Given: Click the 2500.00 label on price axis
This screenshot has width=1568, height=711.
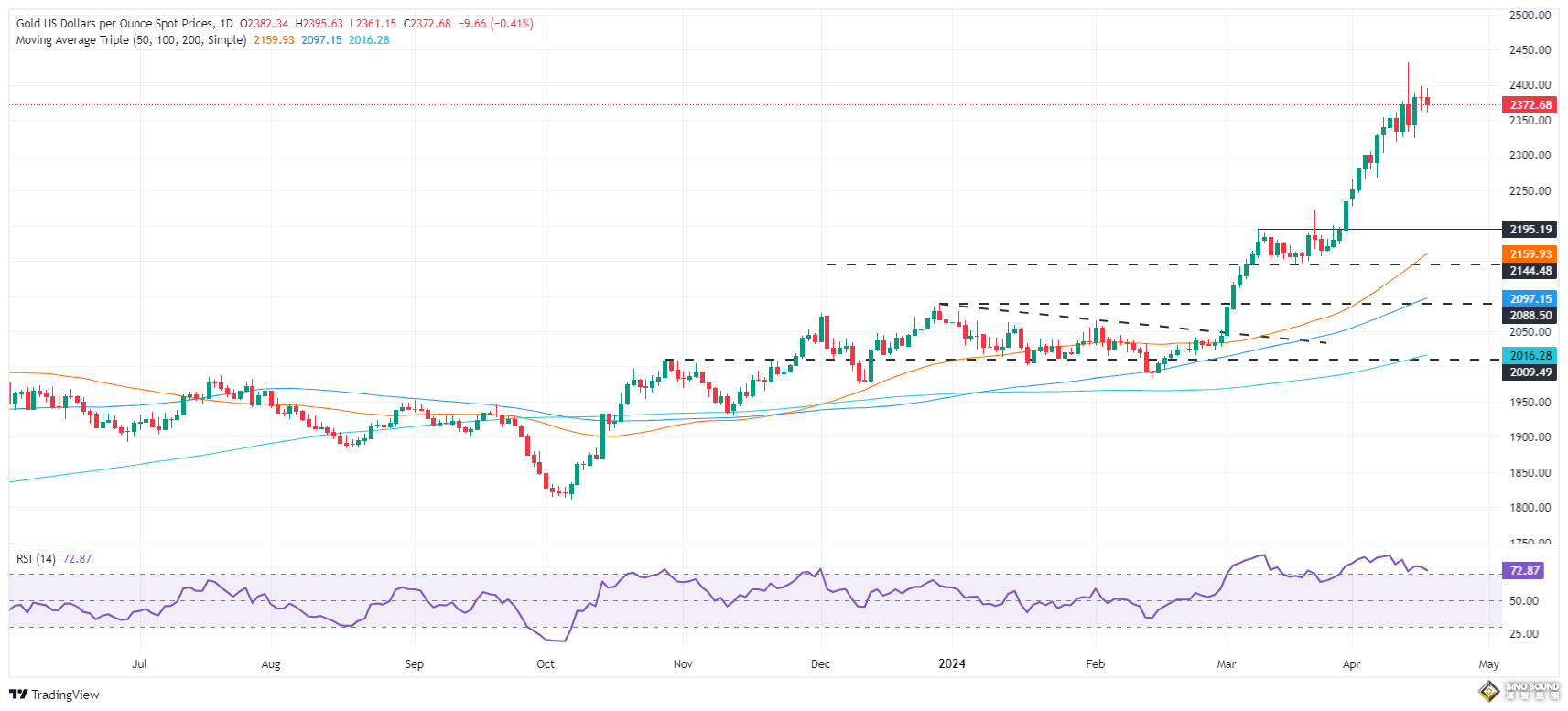Looking at the screenshot, I should 1530,16.
